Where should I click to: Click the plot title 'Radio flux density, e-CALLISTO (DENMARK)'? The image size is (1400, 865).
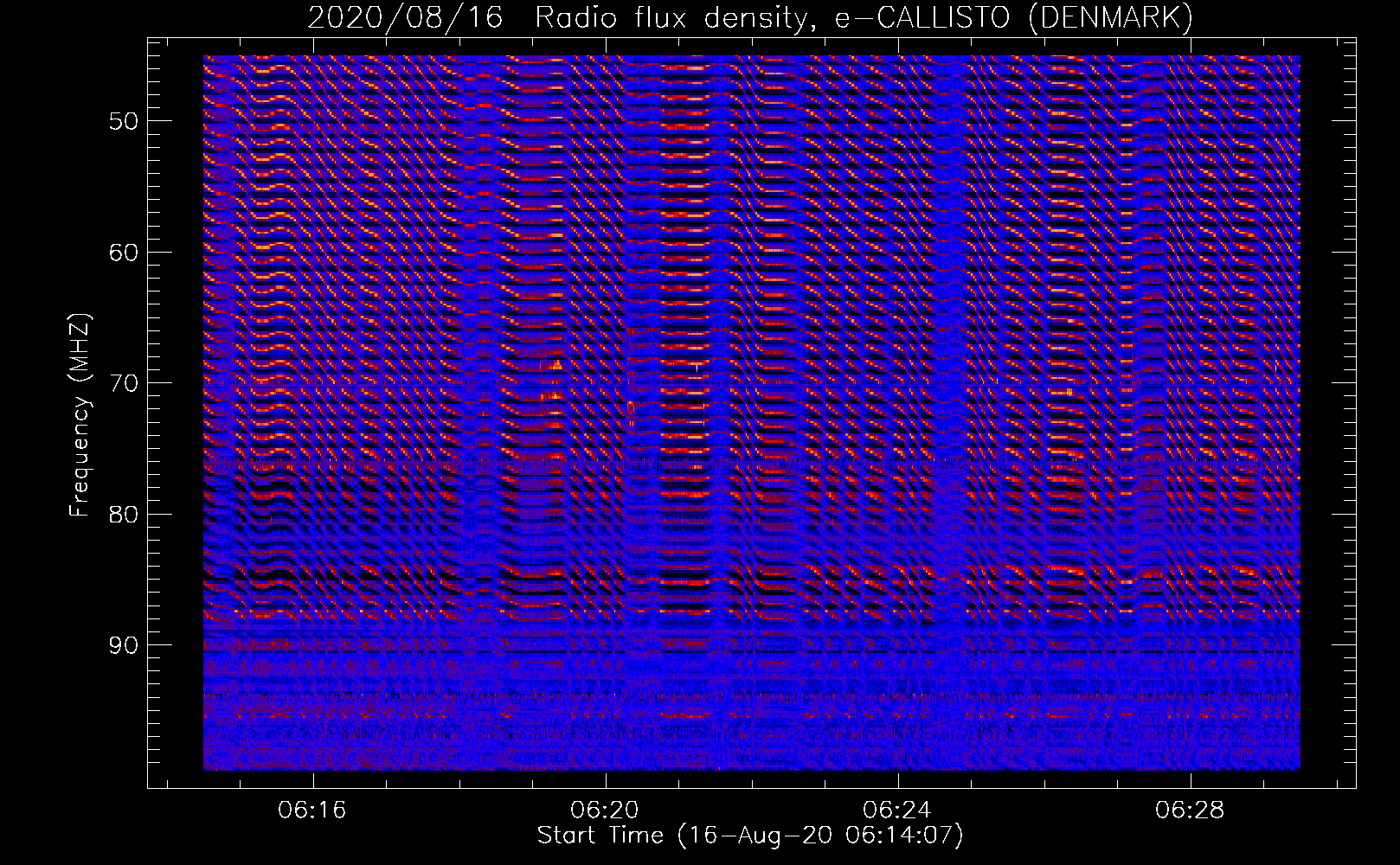click(x=864, y=17)
